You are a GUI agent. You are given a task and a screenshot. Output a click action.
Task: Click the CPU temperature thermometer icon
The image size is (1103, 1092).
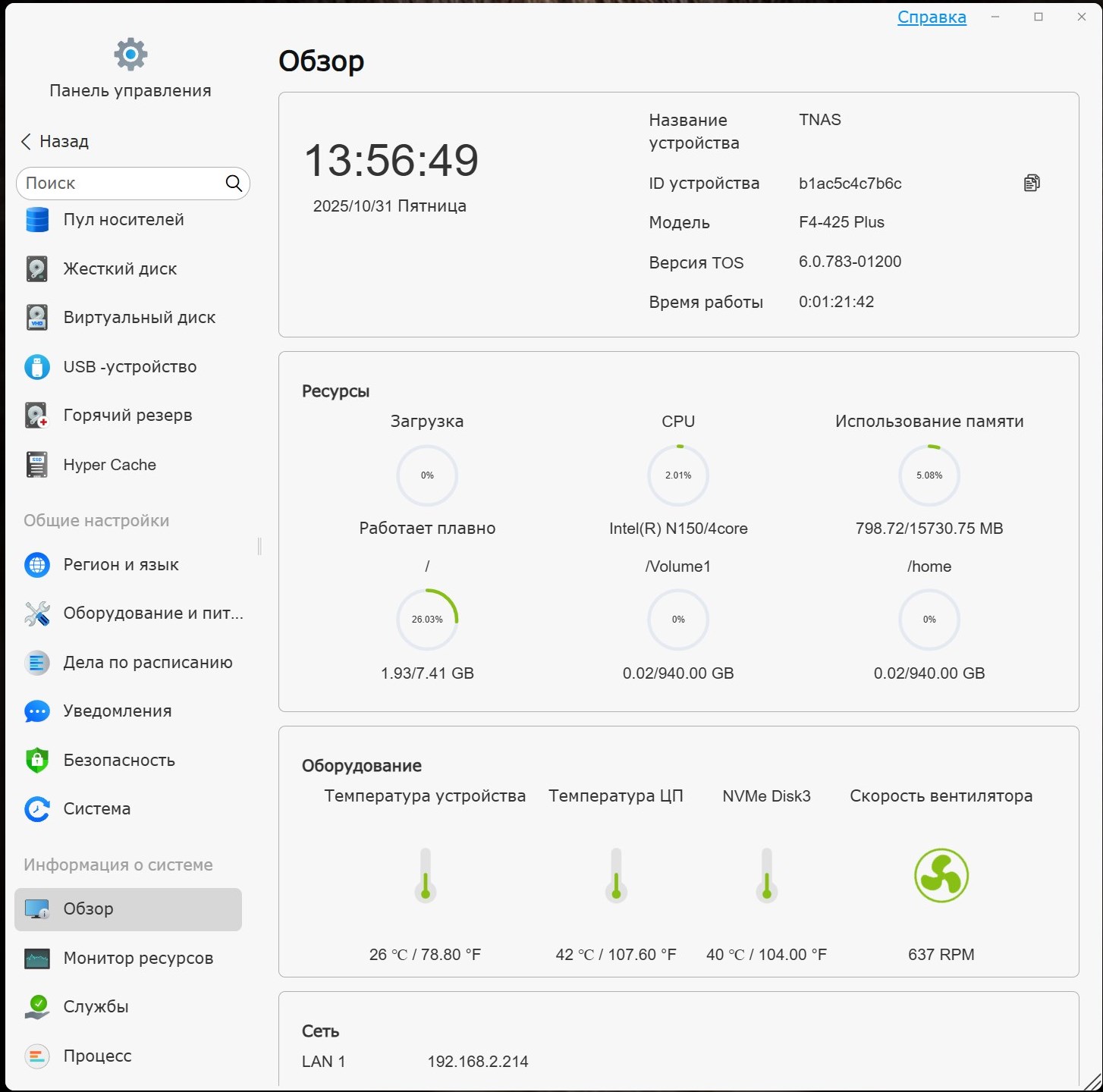[616, 874]
